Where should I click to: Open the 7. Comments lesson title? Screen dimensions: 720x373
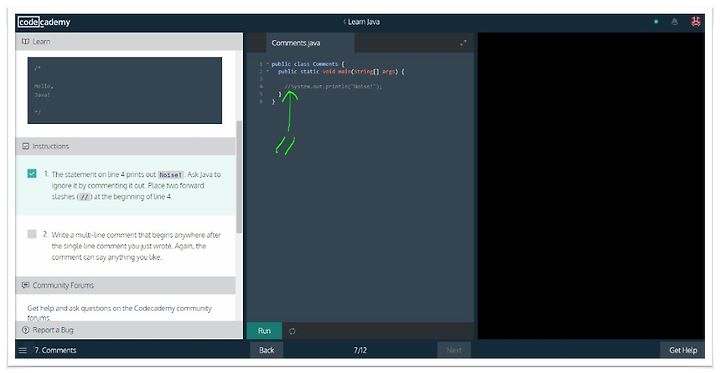click(x=55, y=350)
